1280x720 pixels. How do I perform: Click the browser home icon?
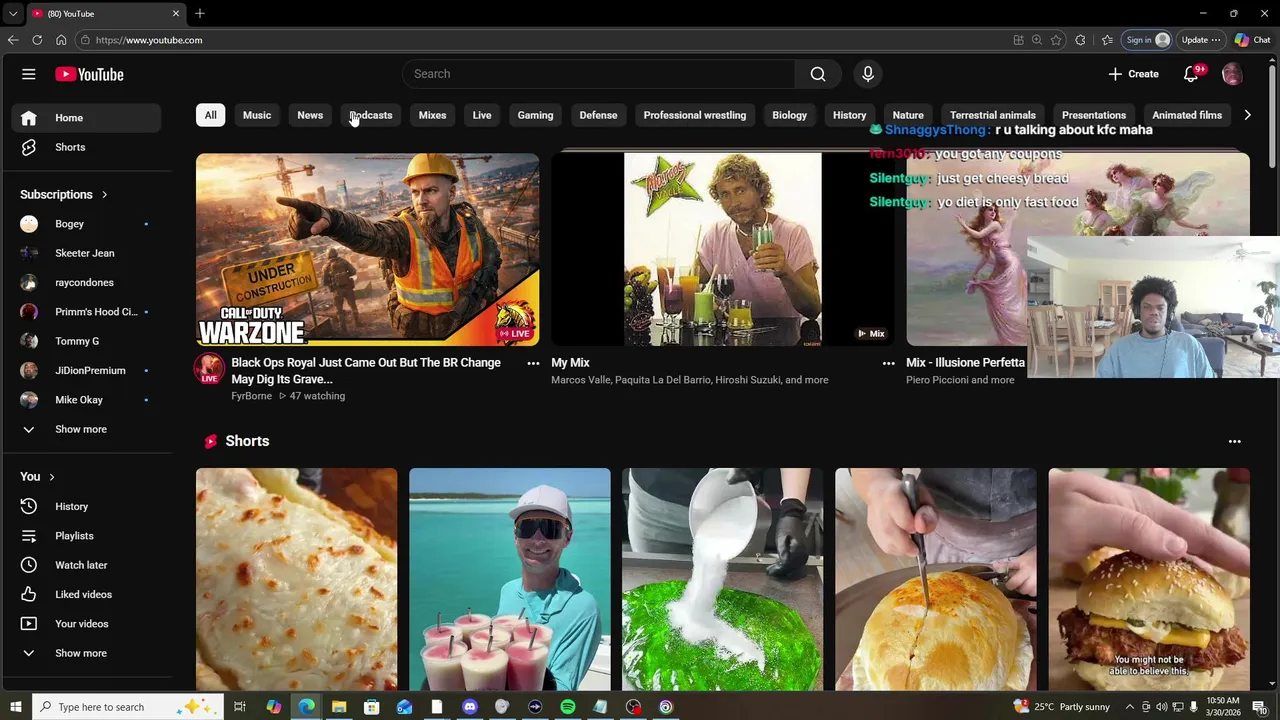click(61, 40)
